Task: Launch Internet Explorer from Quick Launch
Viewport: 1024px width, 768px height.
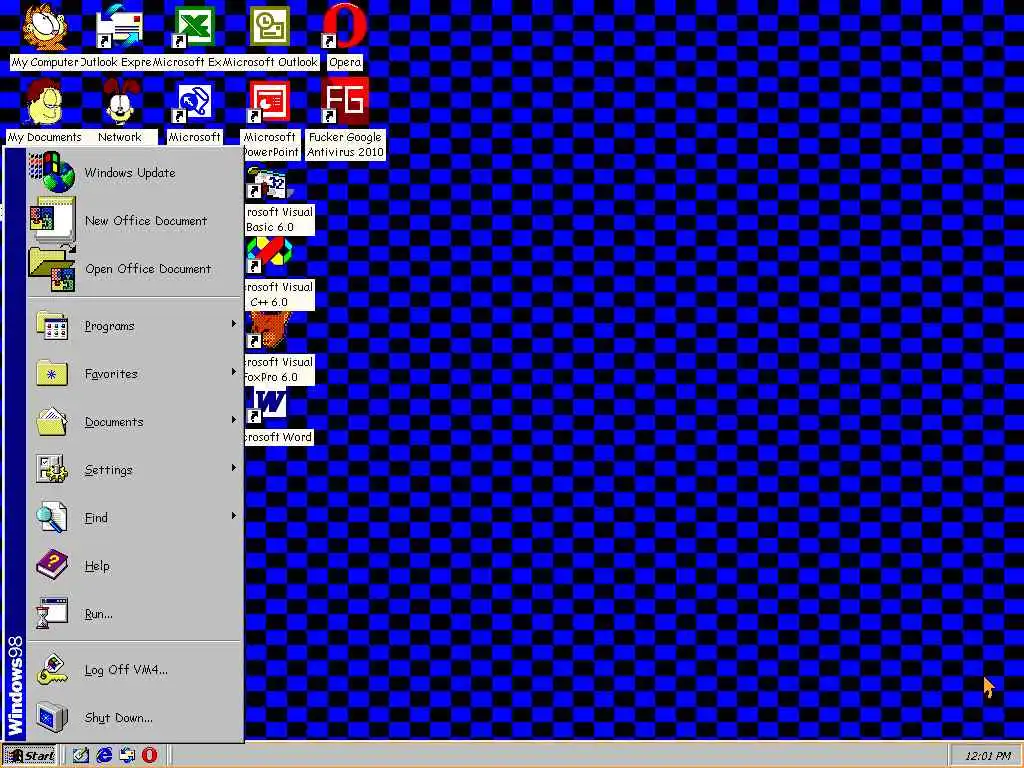Action: pos(104,756)
